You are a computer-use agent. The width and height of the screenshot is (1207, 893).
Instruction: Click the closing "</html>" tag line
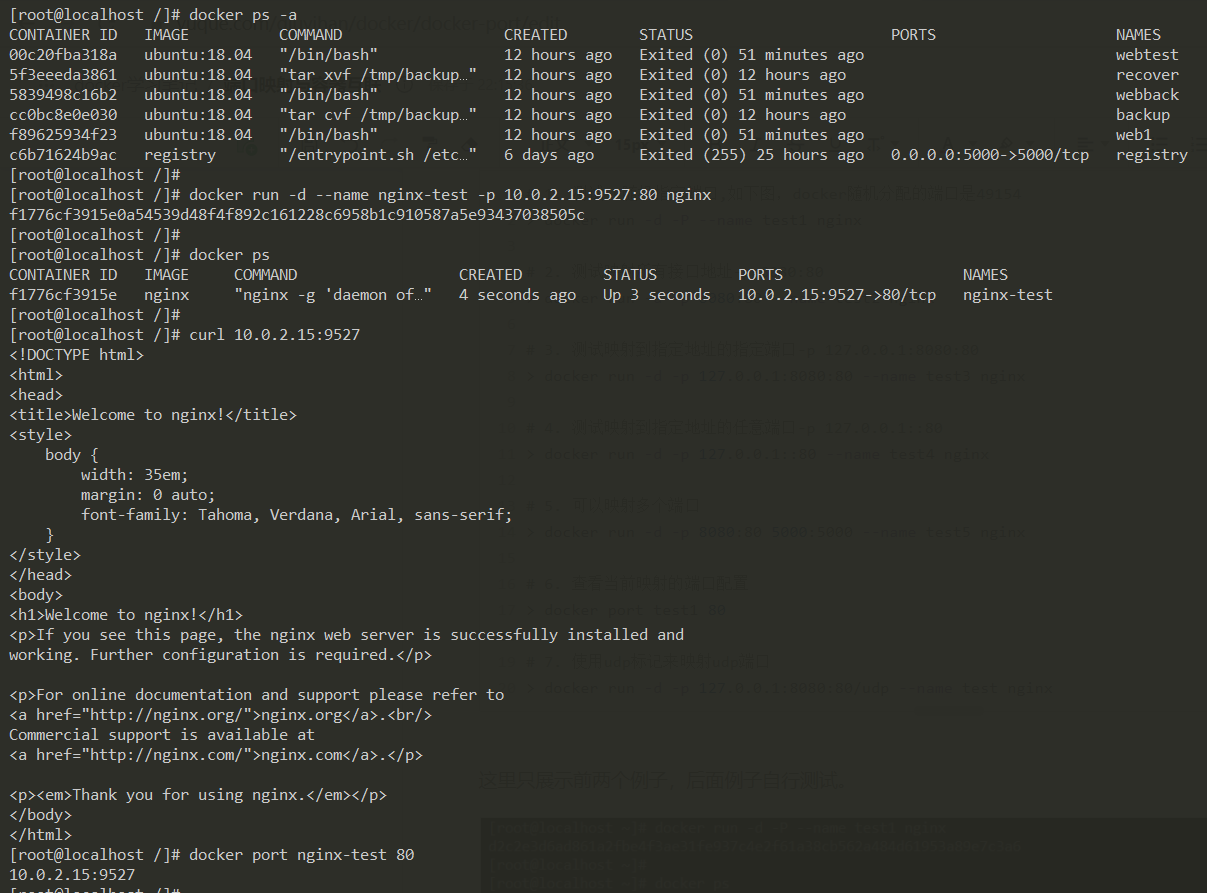tap(40, 835)
